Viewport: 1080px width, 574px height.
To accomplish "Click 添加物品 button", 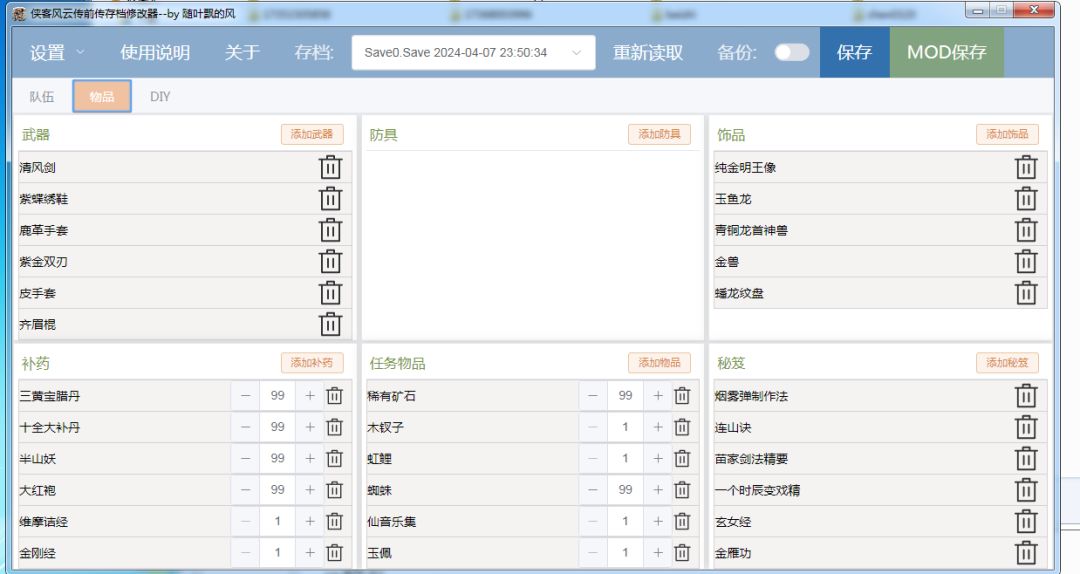I will coord(659,362).
